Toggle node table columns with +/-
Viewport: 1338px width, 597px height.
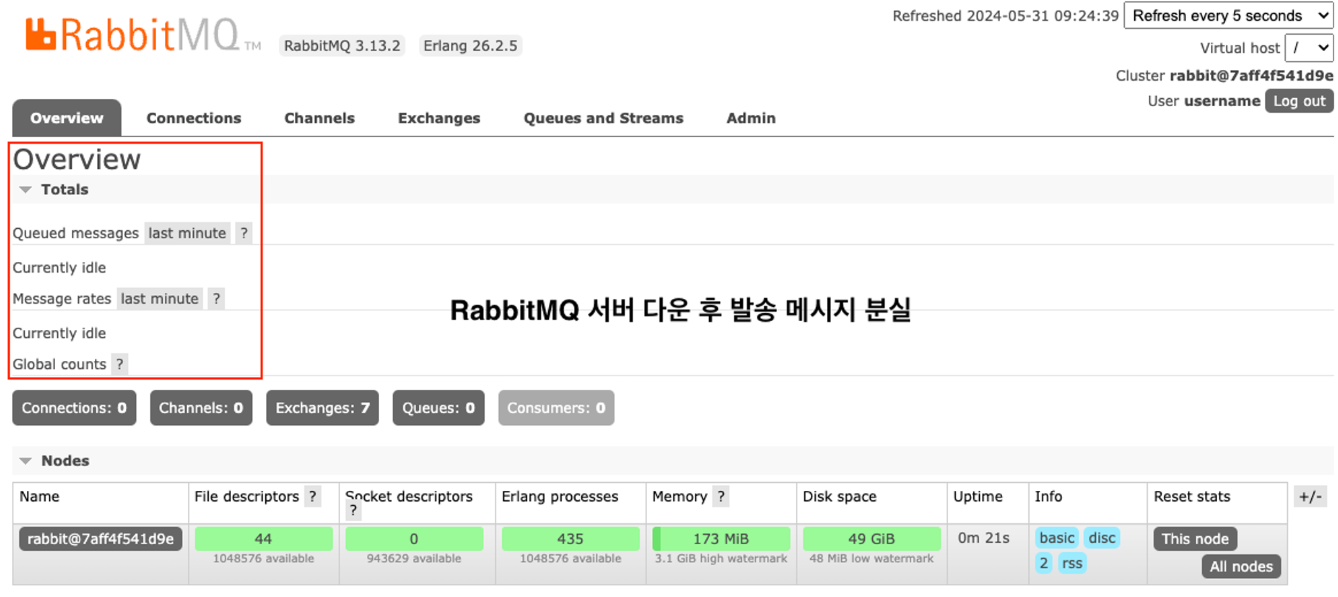pos(1309,496)
